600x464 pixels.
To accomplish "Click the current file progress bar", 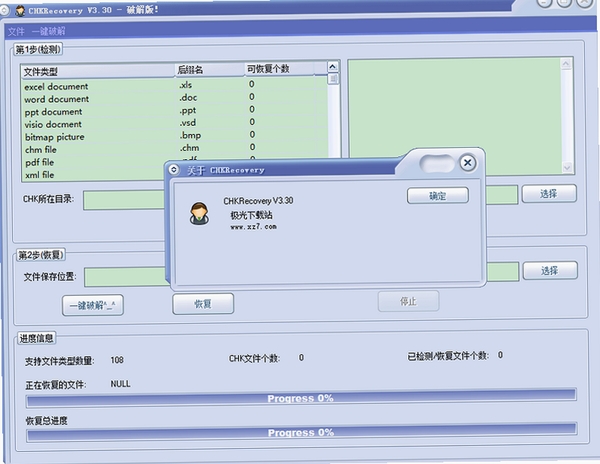I will pyautogui.click(x=301, y=397).
